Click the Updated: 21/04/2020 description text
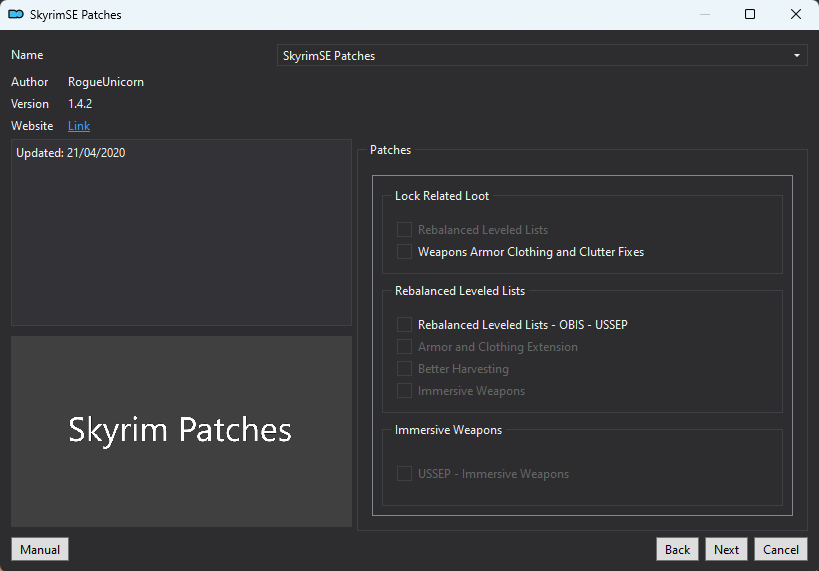819x571 pixels. [71, 153]
